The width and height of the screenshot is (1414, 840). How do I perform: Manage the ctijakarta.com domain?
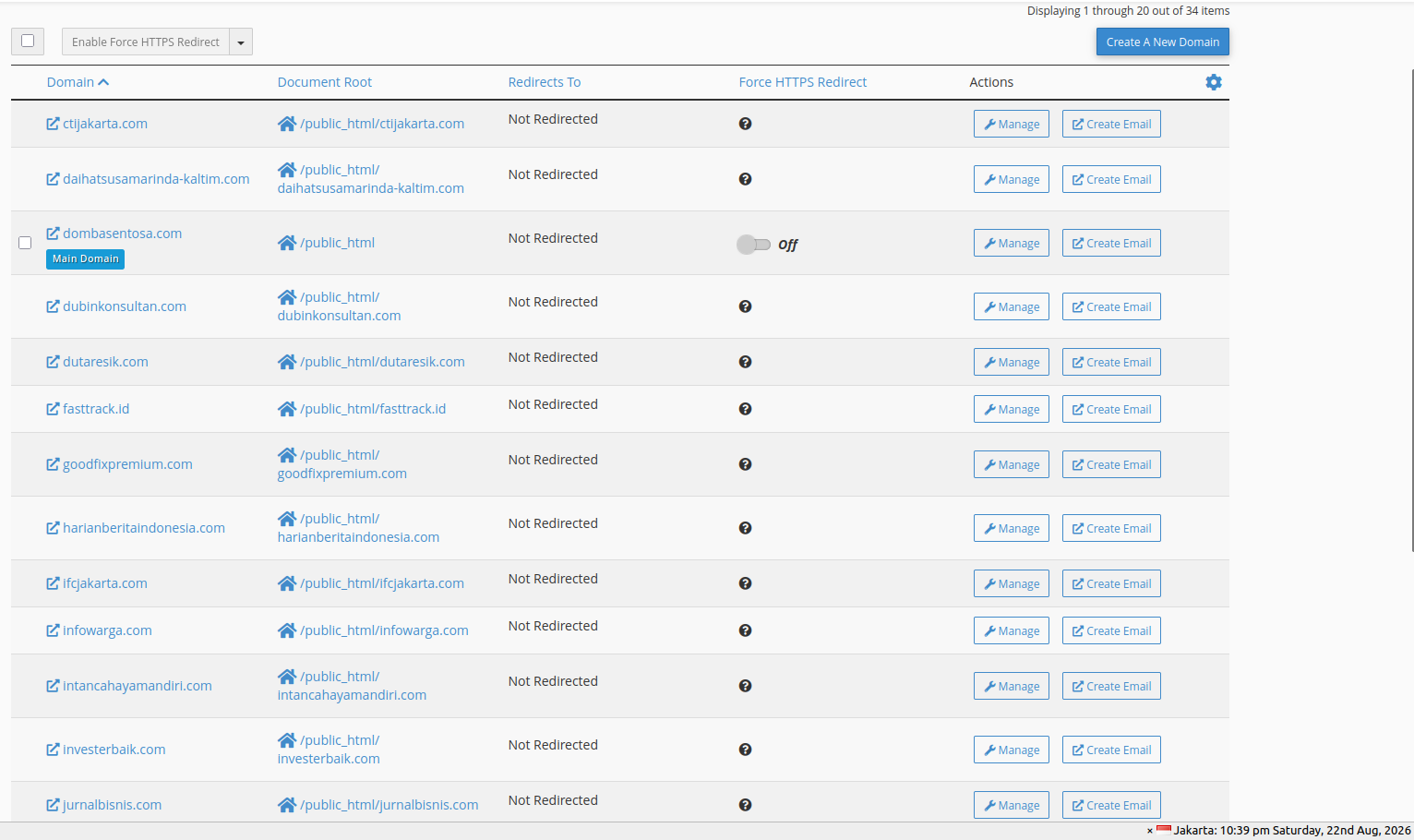click(1012, 124)
